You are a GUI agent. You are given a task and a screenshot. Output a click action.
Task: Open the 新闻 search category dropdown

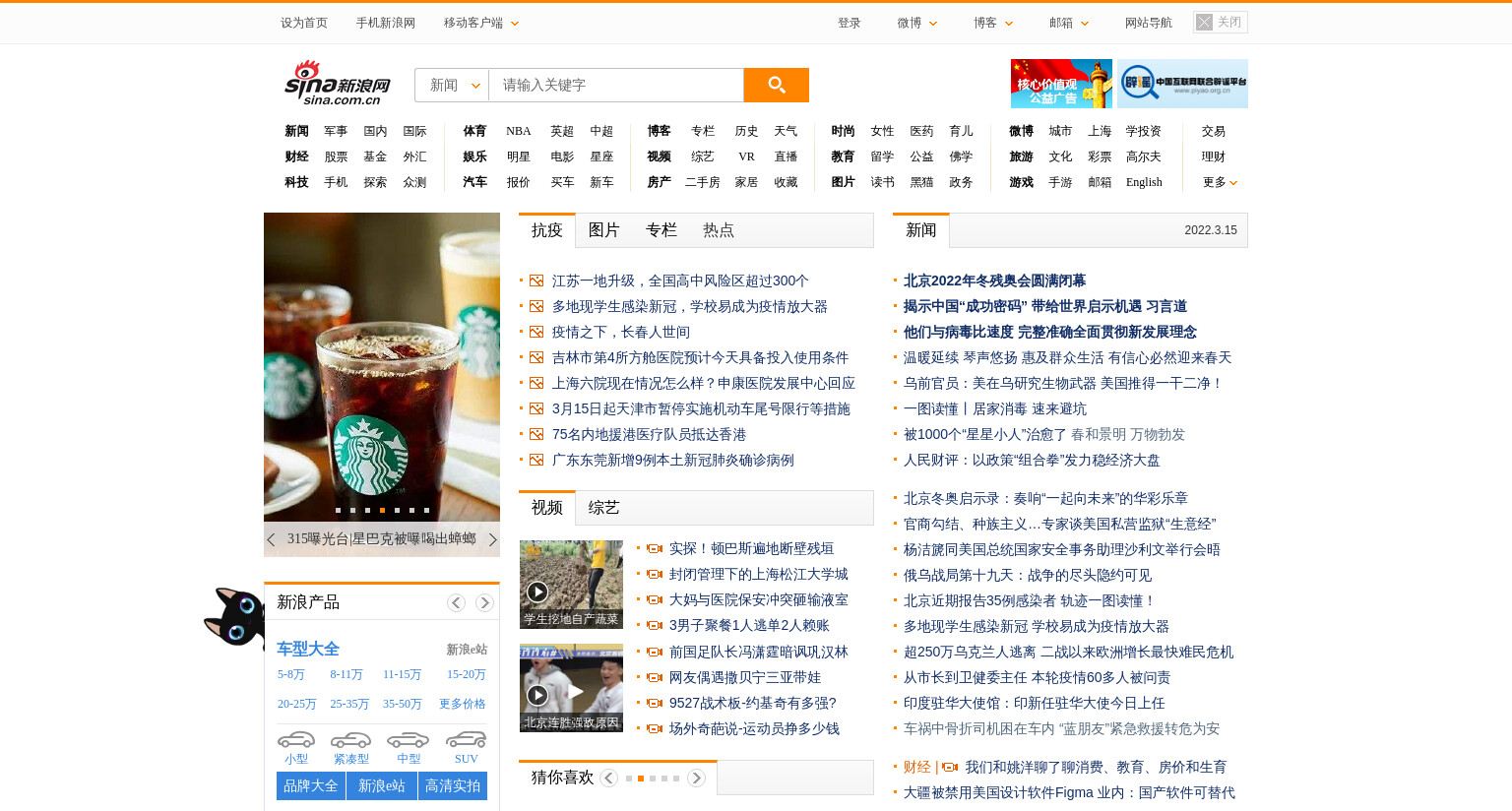click(452, 85)
